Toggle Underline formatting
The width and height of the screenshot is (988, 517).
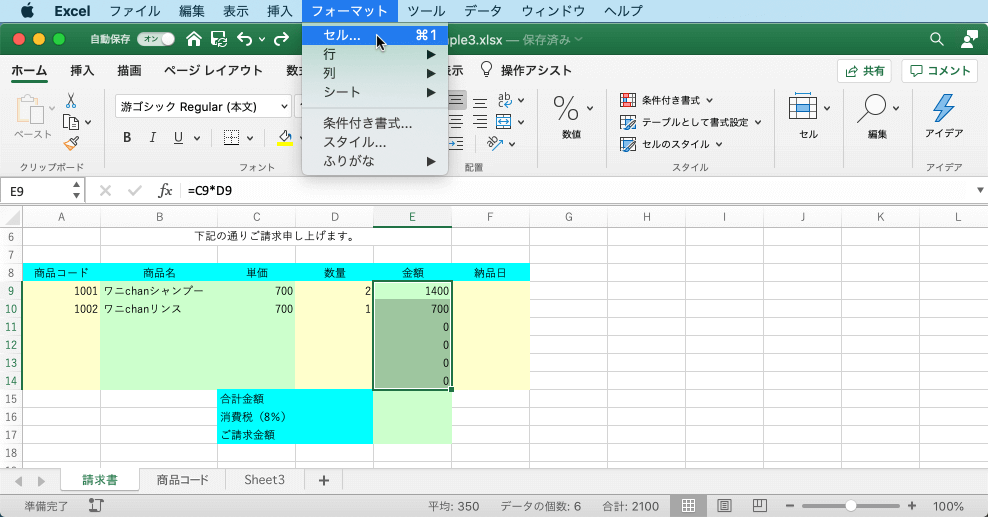coord(178,137)
